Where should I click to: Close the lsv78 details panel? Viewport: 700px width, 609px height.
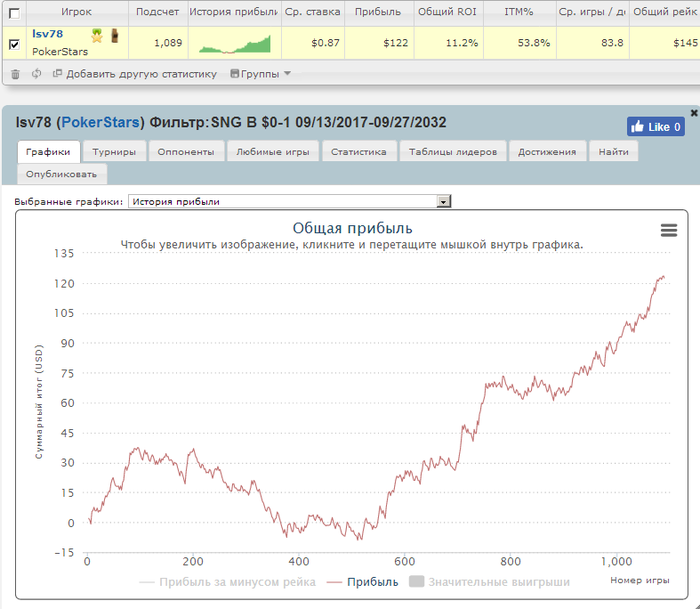tap(694, 113)
